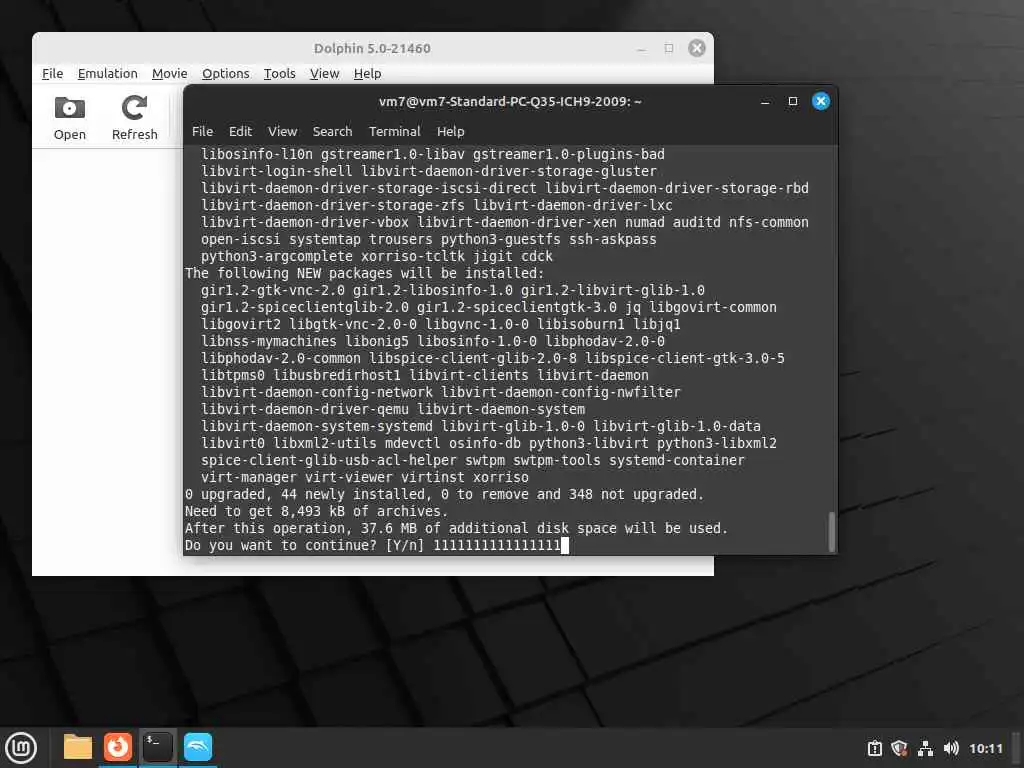Maximize the terminal window
The image size is (1024, 768).
pos(792,101)
